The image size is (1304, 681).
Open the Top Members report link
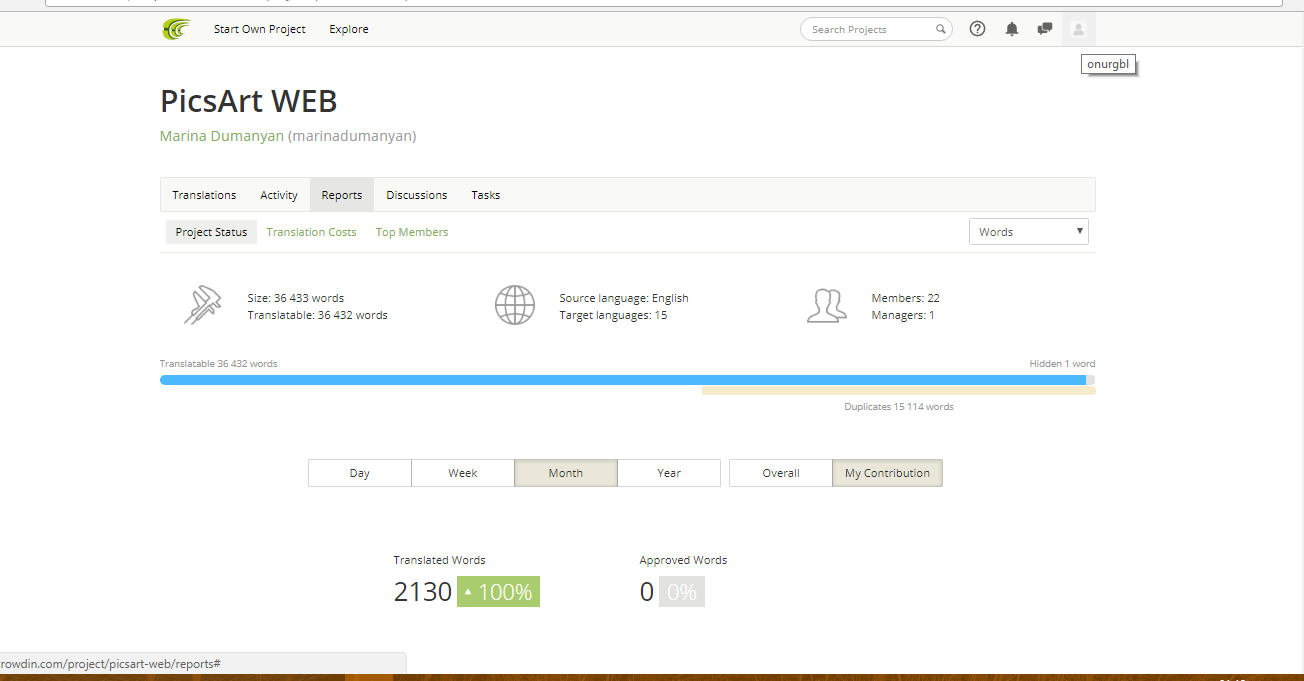coord(412,232)
